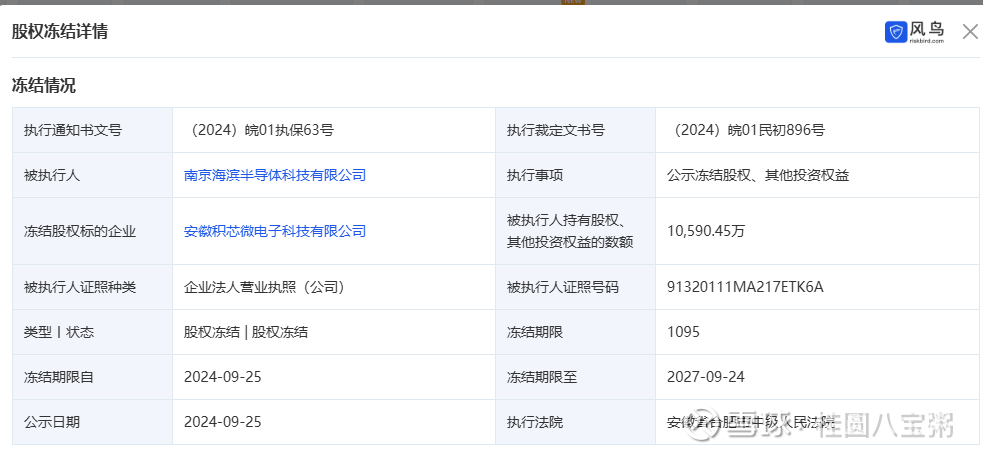Image resolution: width=983 pixels, height=455 pixels.
Task: Open 安徽积芯微电子科技有限公司 company link
Action: pyautogui.click(x=275, y=231)
